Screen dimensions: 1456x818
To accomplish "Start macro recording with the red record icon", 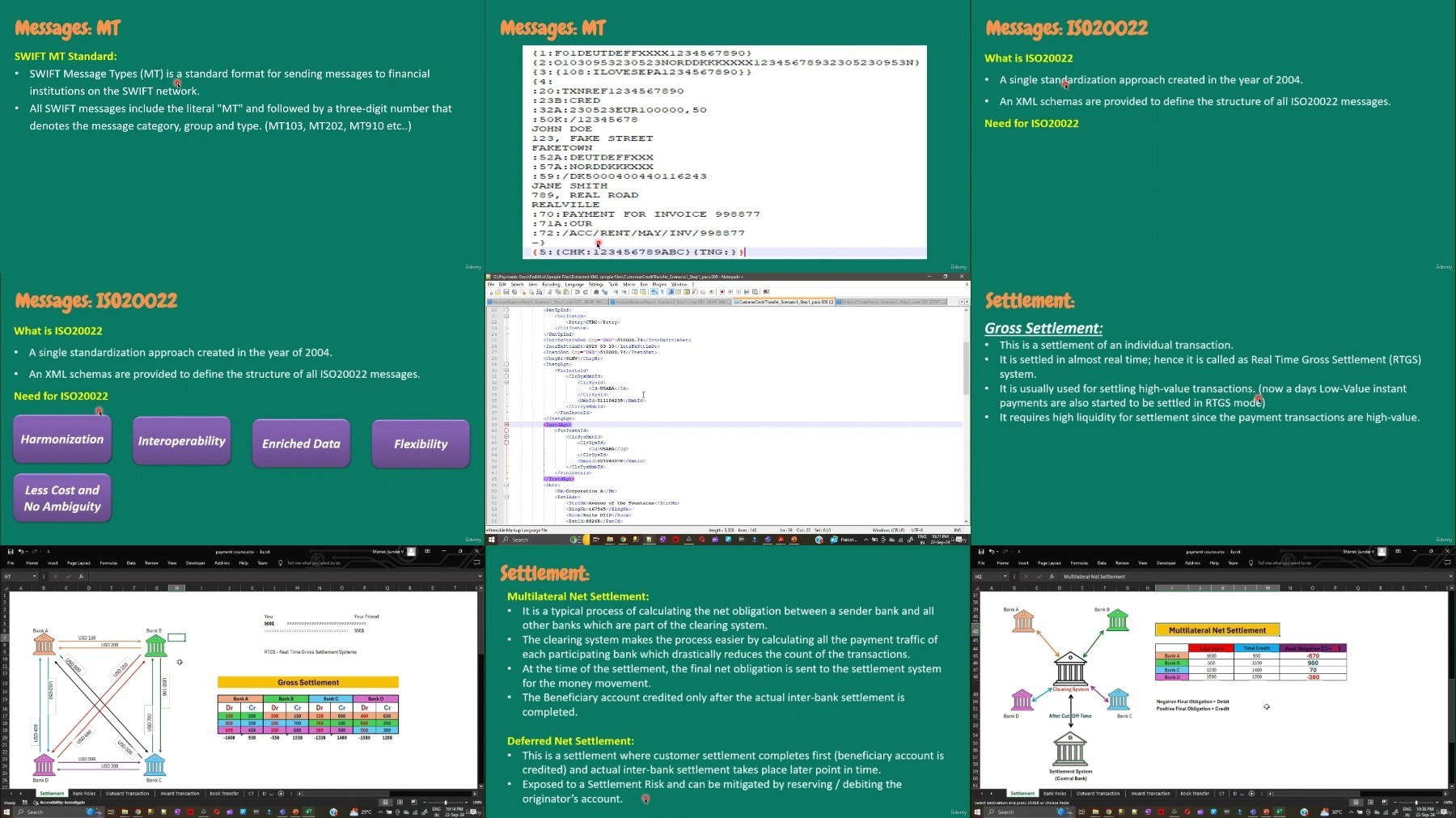I will 722,291.
